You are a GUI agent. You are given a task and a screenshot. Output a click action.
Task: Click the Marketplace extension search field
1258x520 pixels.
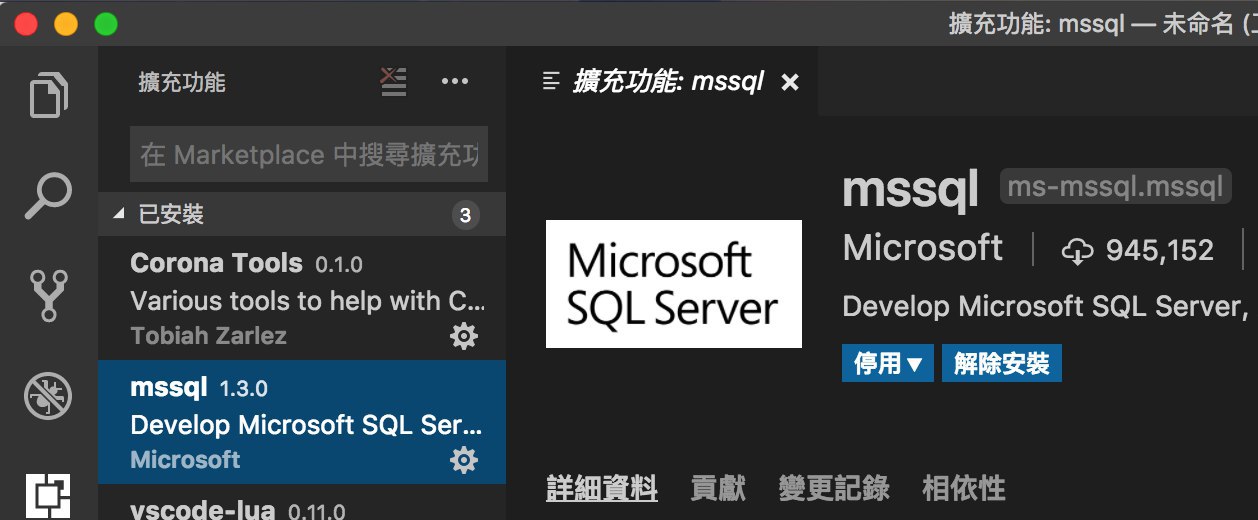309,155
